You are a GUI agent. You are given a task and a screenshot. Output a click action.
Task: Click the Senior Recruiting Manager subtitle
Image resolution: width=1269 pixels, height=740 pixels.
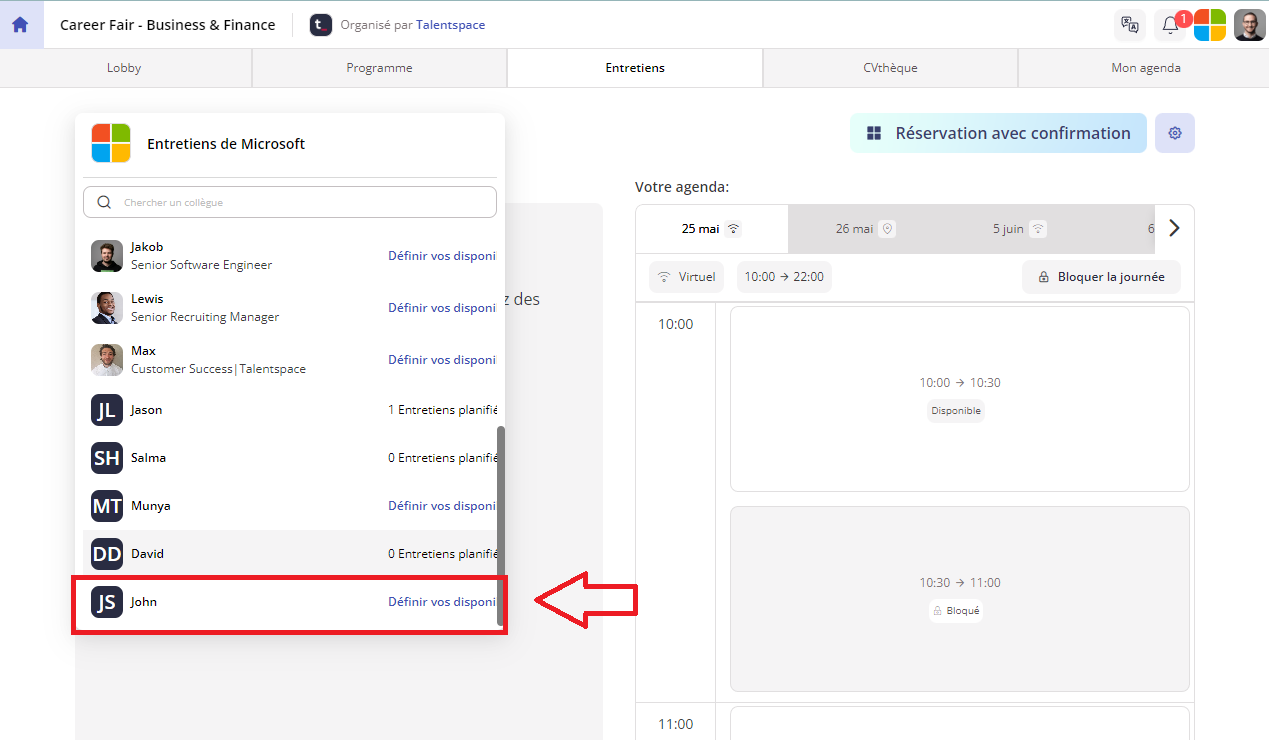point(205,317)
